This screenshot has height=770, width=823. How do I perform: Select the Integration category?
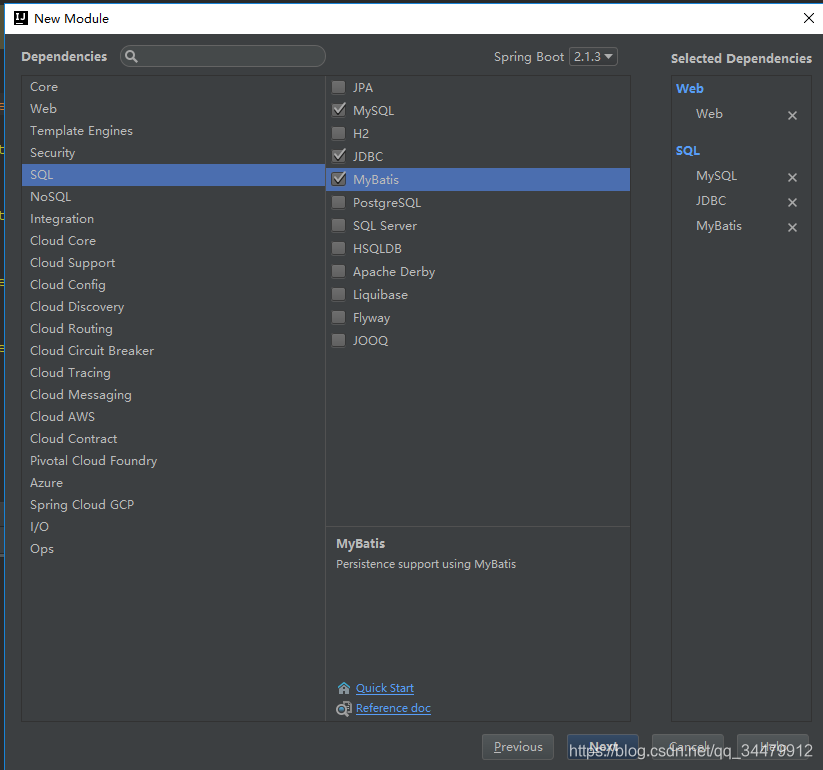pyautogui.click(x=173, y=219)
